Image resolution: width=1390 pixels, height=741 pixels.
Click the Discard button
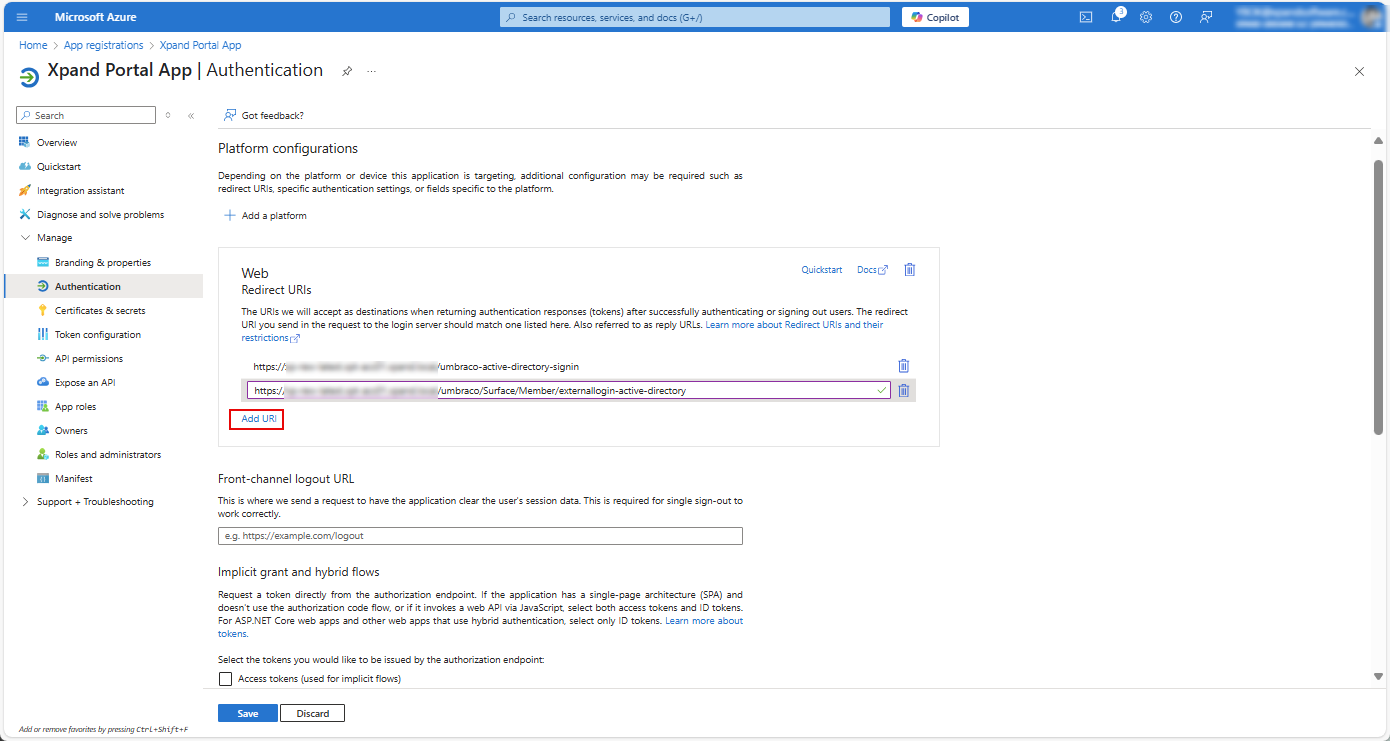(x=313, y=713)
